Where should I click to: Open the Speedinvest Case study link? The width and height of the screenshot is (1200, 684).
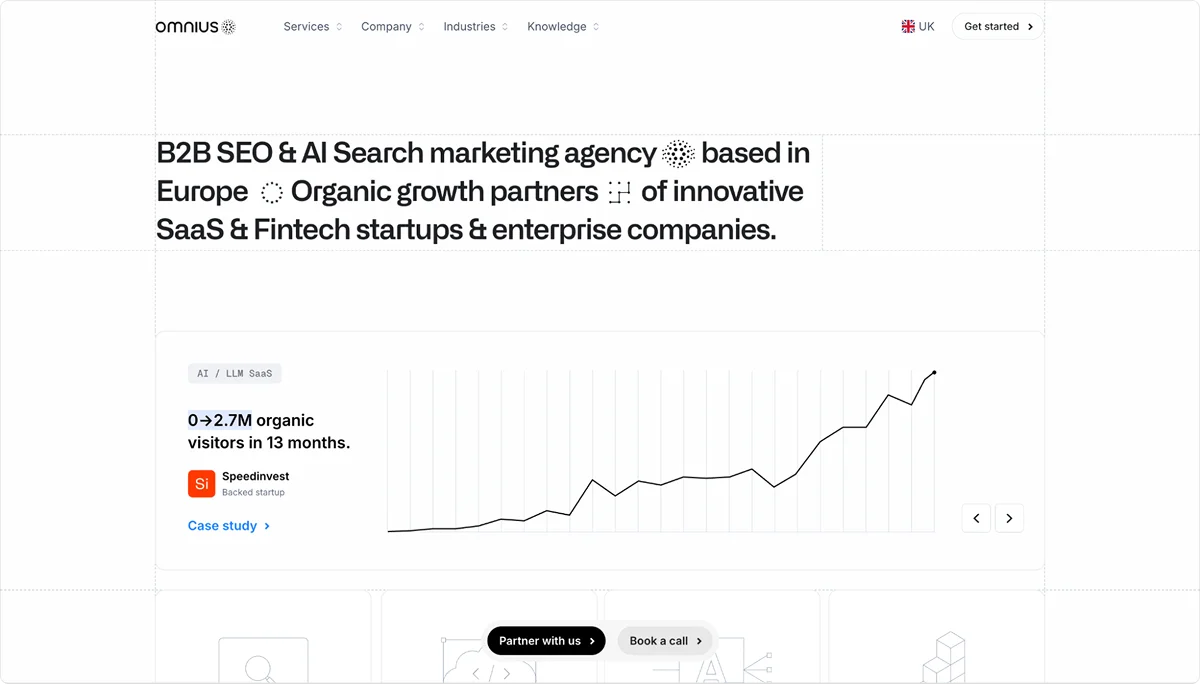[229, 525]
